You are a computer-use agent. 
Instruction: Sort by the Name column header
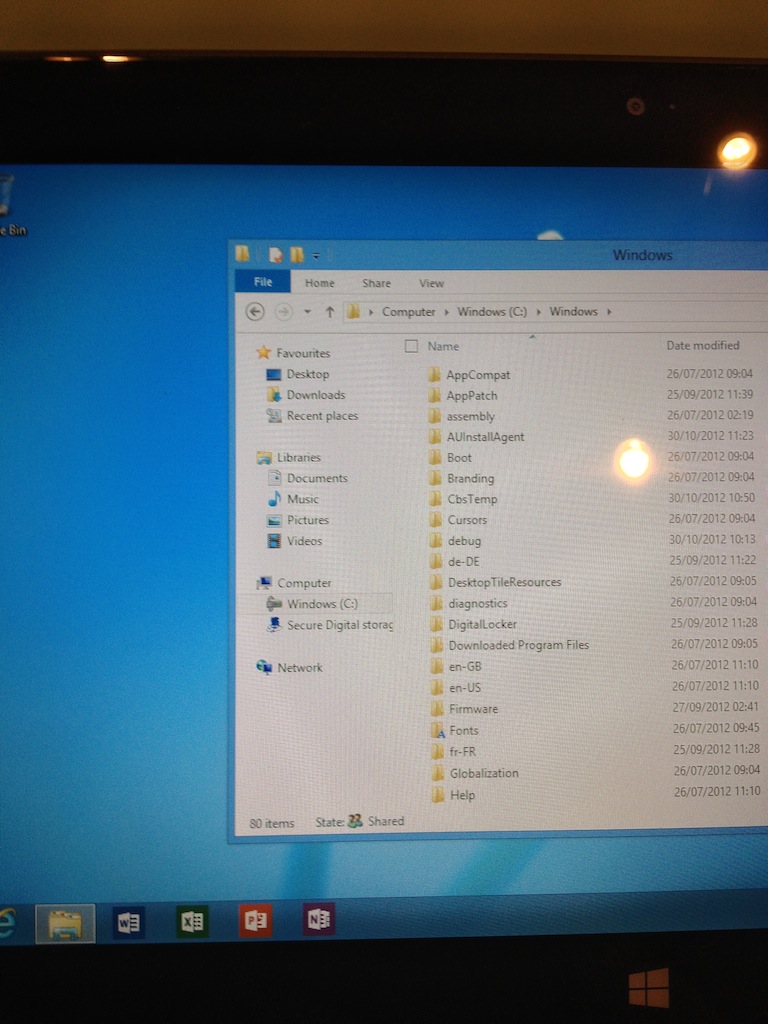443,346
